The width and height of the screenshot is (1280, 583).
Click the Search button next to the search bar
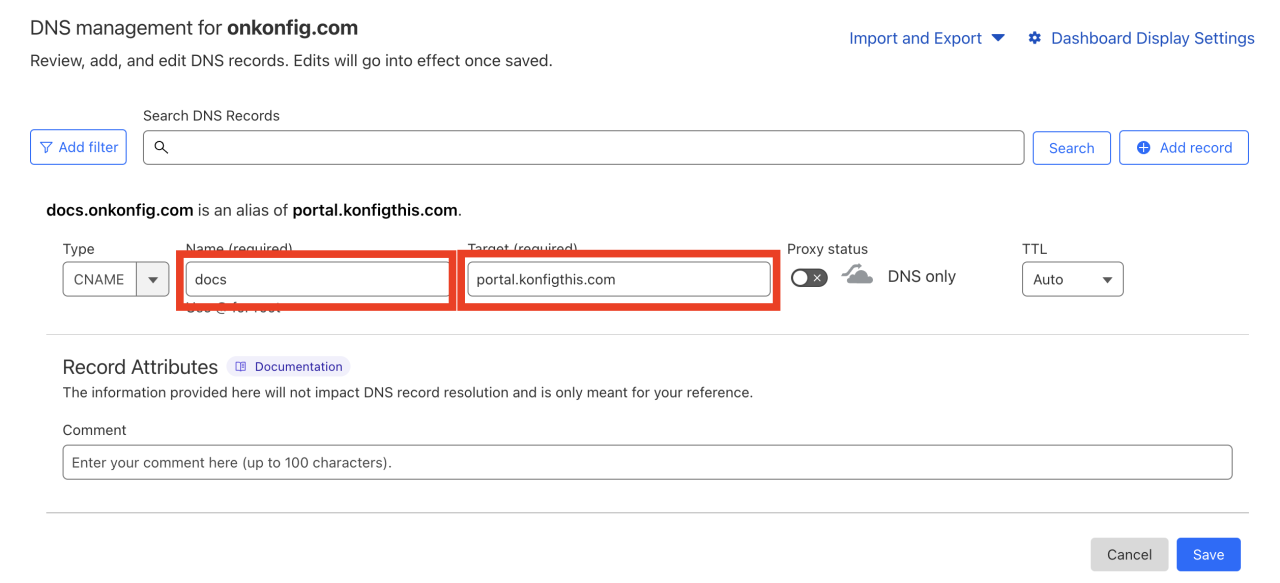click(1071, 147)
